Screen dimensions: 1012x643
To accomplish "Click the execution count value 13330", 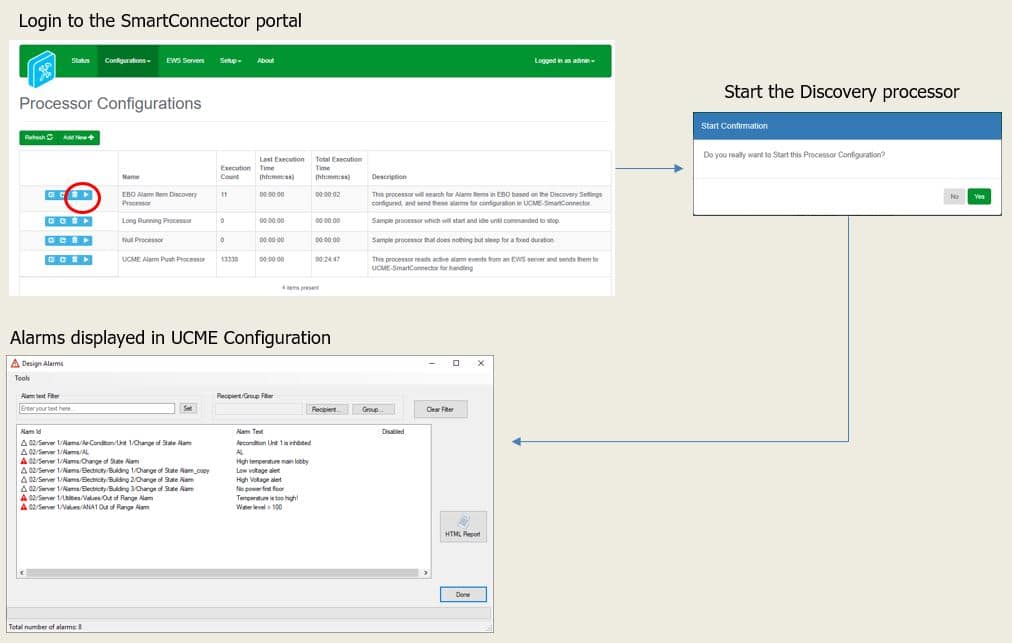I will click(x=230, y=260).
